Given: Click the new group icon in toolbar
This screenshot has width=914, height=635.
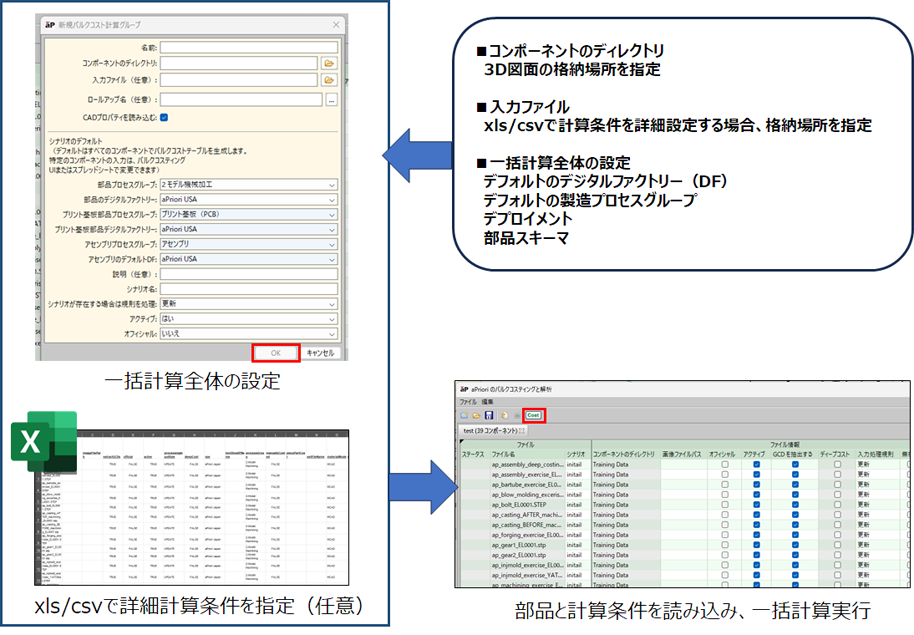Looking at the screenshot, I should pyautogui.click(x=464, y=415).
